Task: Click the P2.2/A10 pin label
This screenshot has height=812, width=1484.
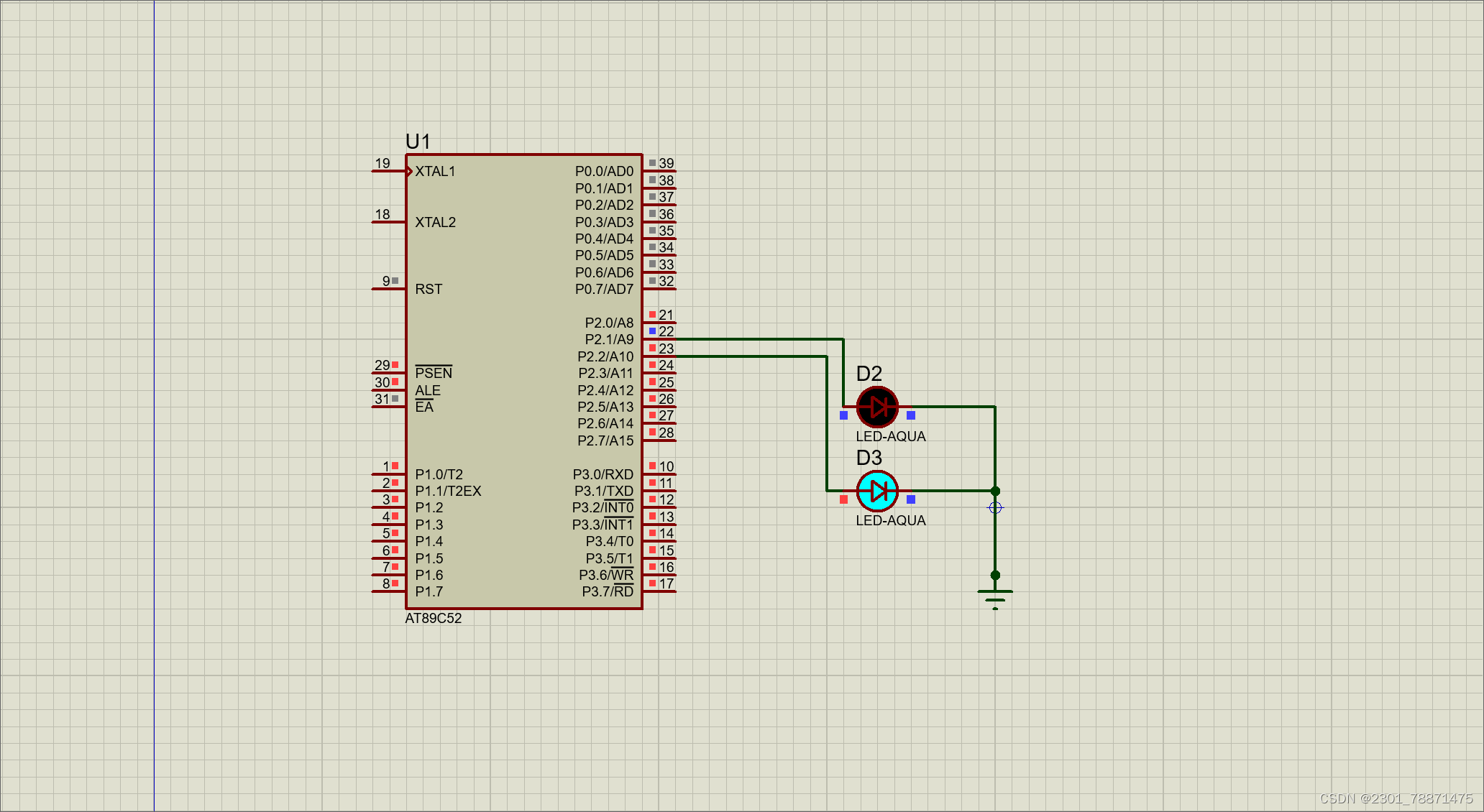Action: (605, 356)
